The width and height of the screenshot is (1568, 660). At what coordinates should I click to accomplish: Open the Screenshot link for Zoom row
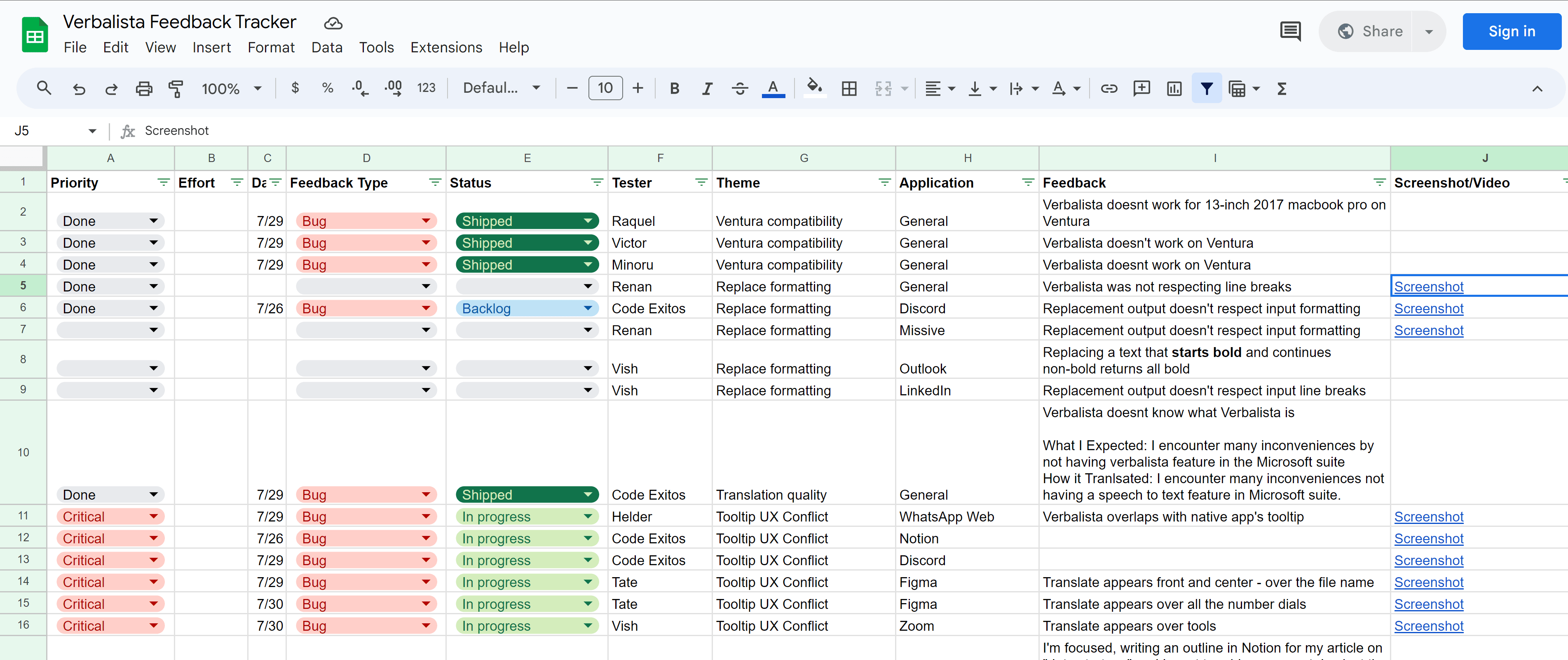[x=1428, y=626]
